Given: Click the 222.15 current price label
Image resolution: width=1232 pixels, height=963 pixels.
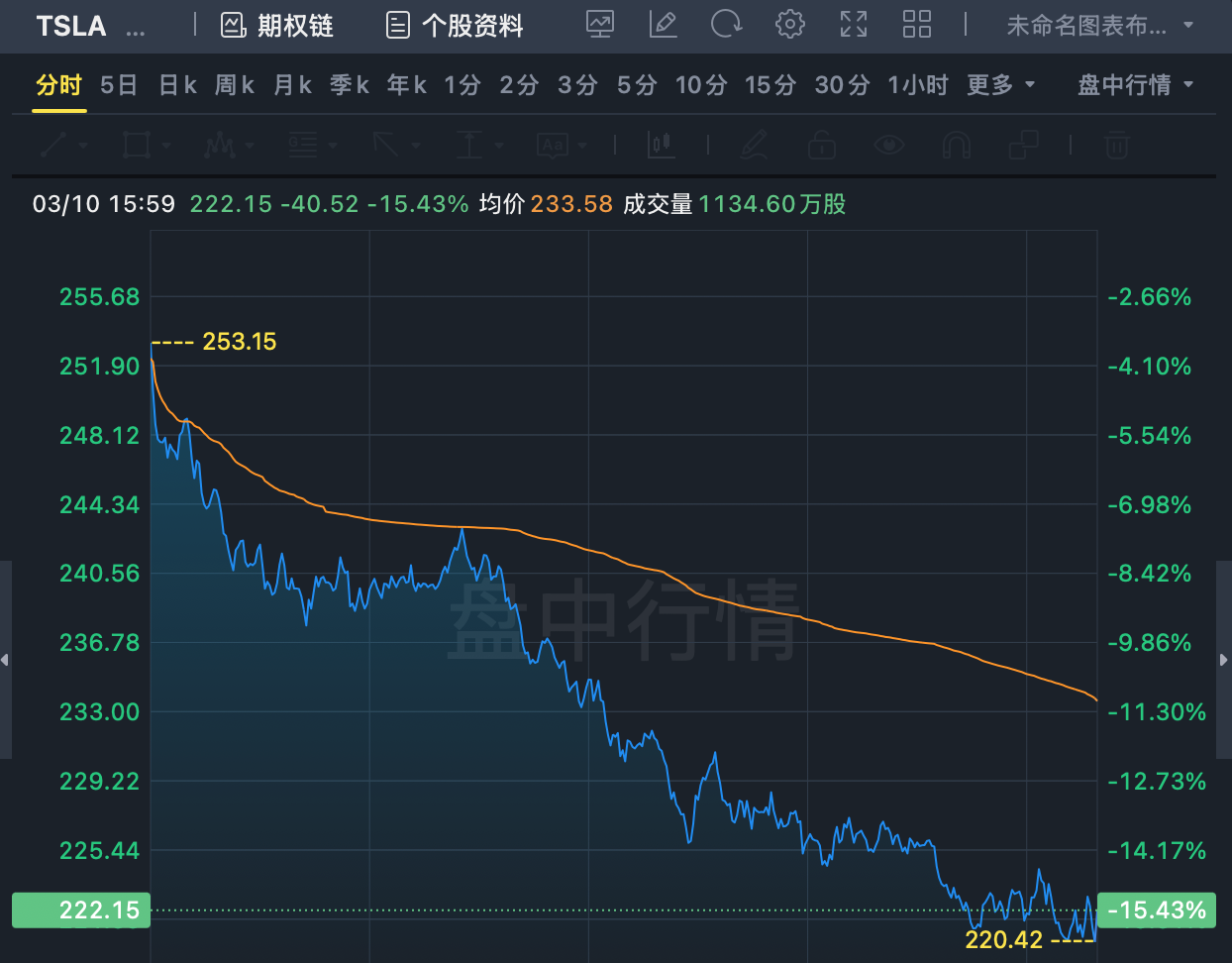Looking at the screenshot, I should tap(81, 910).
